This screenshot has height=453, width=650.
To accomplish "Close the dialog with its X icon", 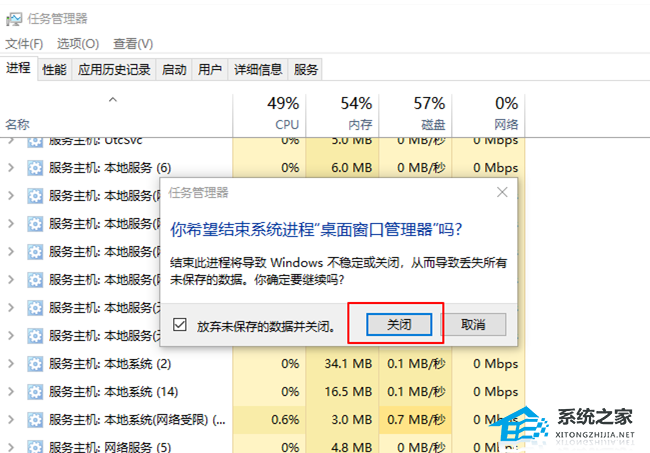I will (503, 192).
